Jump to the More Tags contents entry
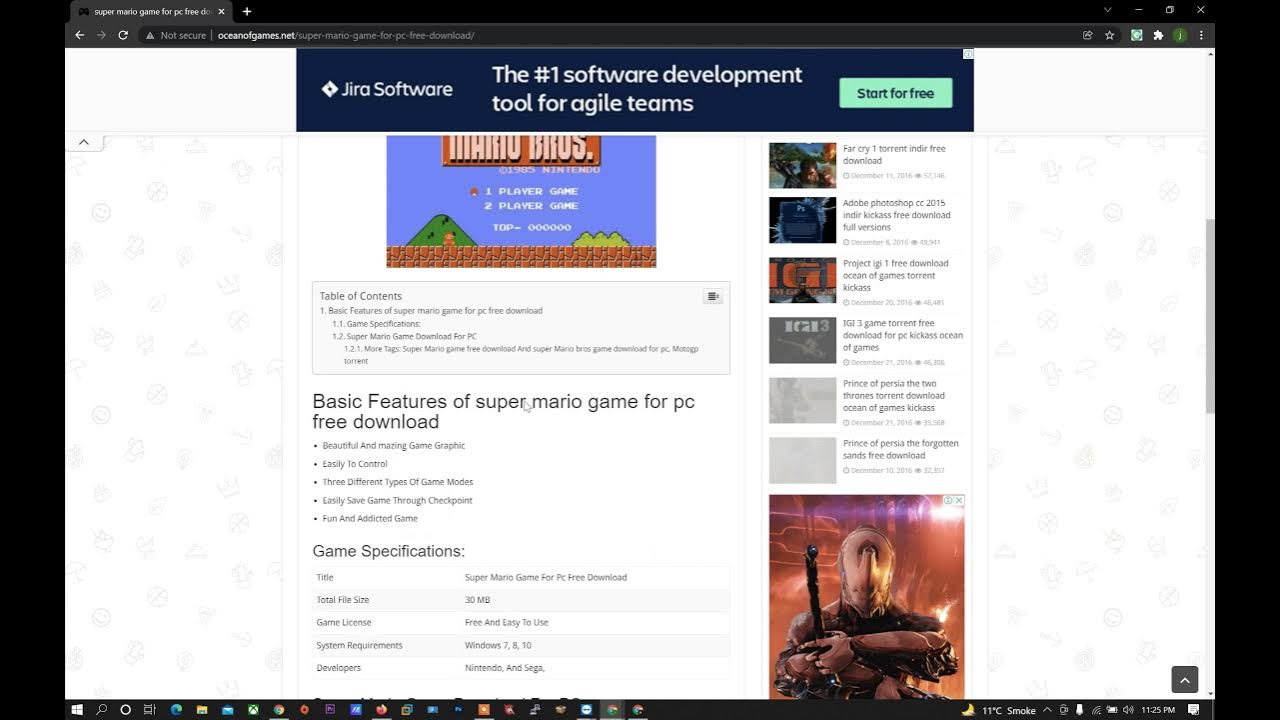The image size is (1280, 720). [x=521, y=354]
